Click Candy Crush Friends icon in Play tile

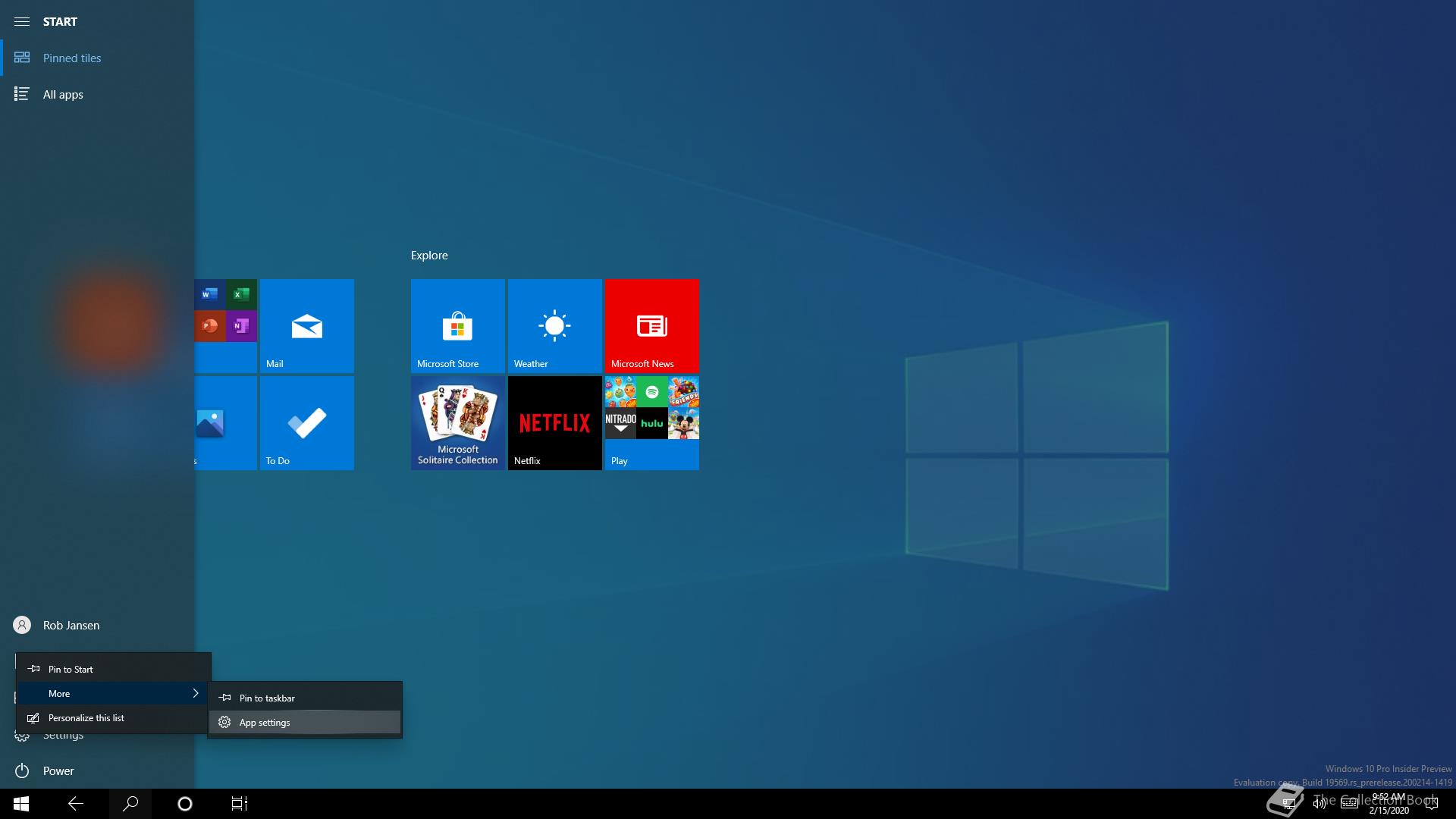683,392
